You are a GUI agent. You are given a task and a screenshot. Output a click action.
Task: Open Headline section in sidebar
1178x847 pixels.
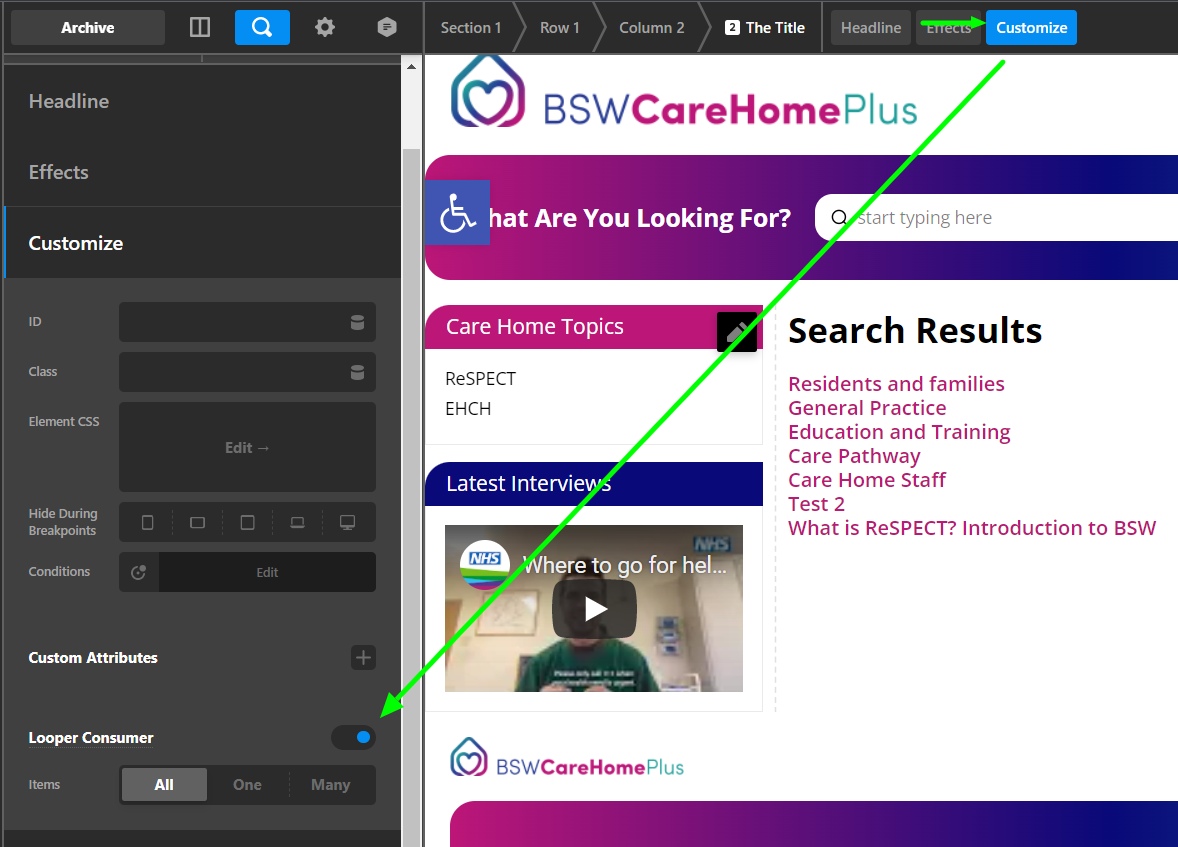203,101
